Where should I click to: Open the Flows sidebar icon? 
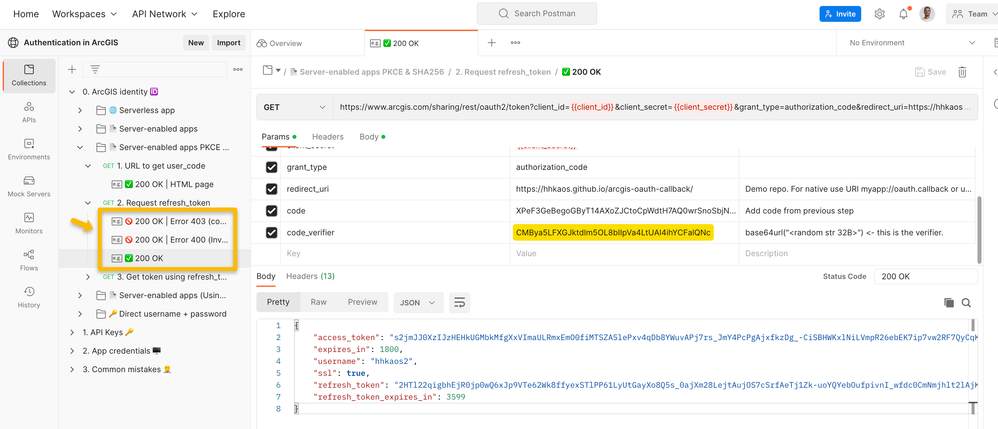[29, 259]
